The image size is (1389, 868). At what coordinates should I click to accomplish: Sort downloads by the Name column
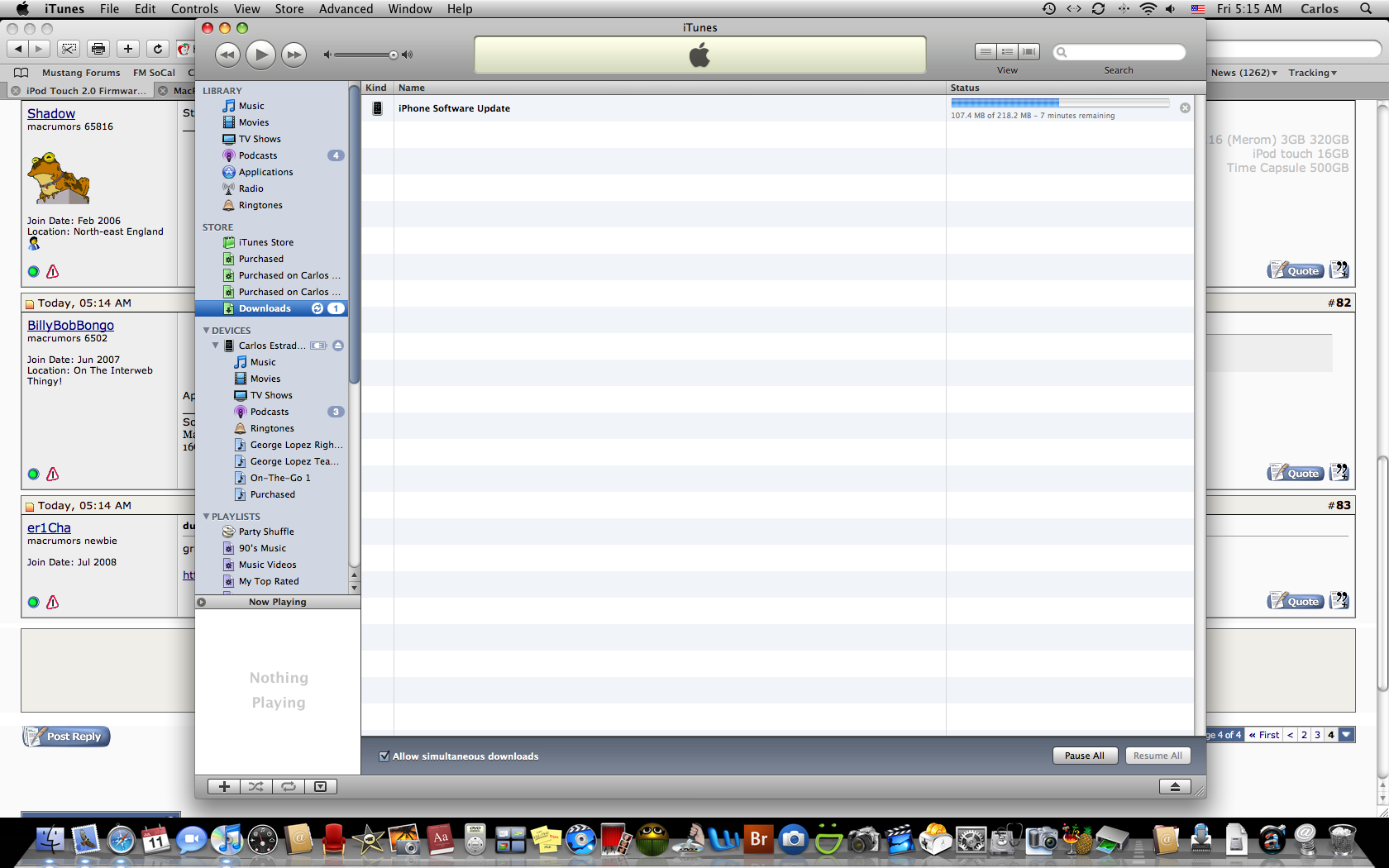click(671, 88)
